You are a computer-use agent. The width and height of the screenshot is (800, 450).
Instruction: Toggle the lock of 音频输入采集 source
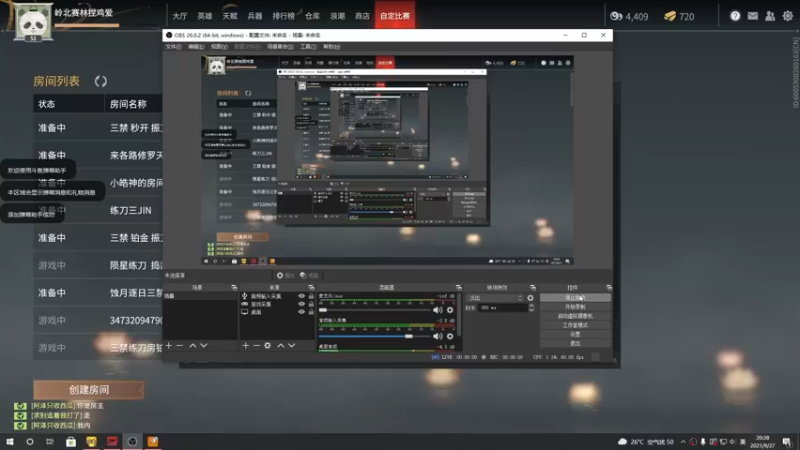coord(311,296)
